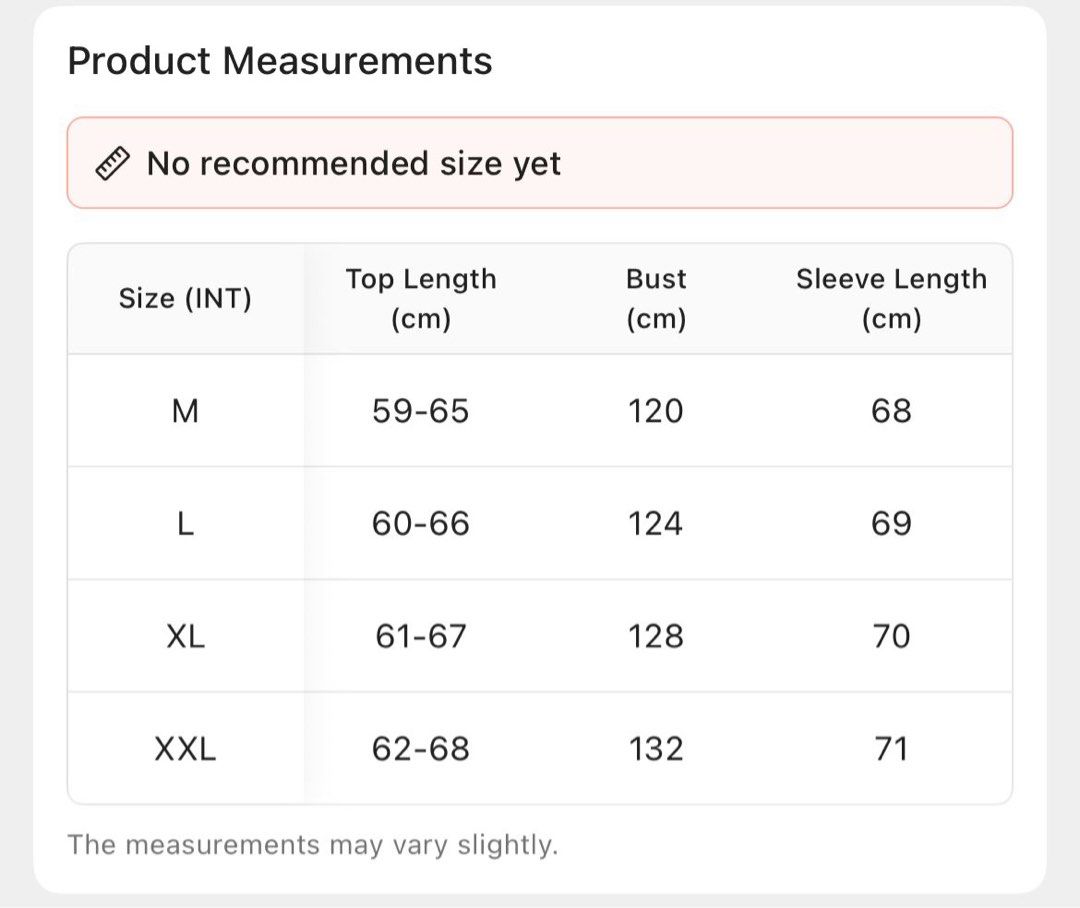Select the Top Length (cm) column header
This screenshot has width=1080, height=908.
click(421, 298)
